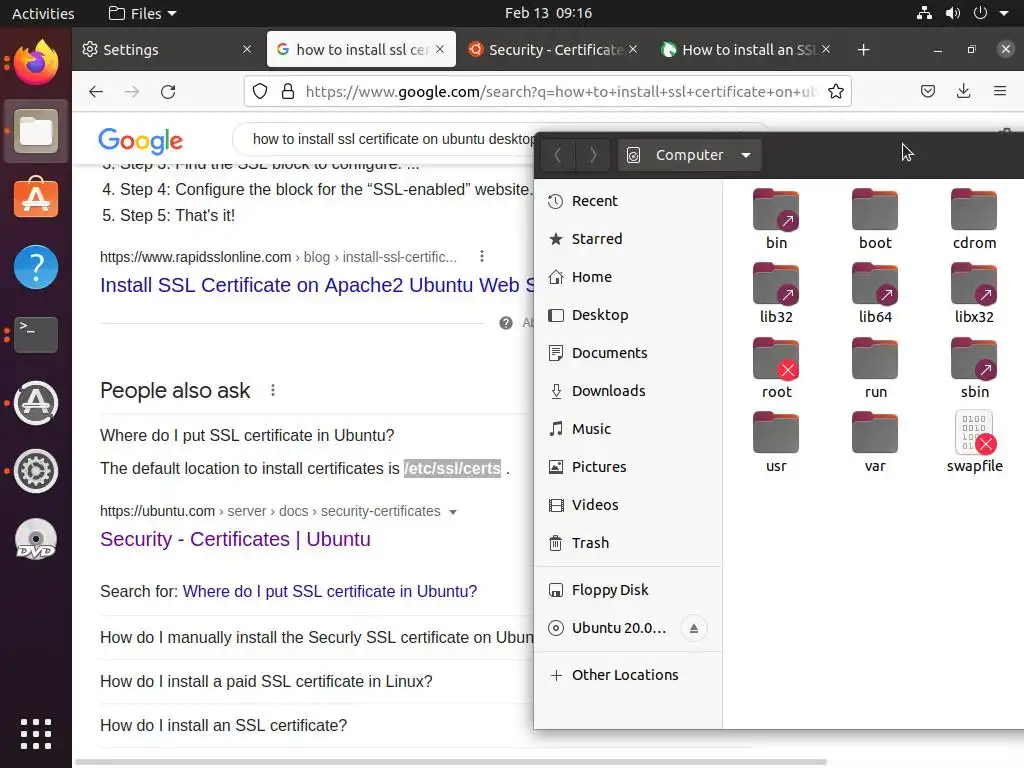Open the var folder
Image resolution: width=1024 pixels, height=768 pixels.
coord(875,442)
